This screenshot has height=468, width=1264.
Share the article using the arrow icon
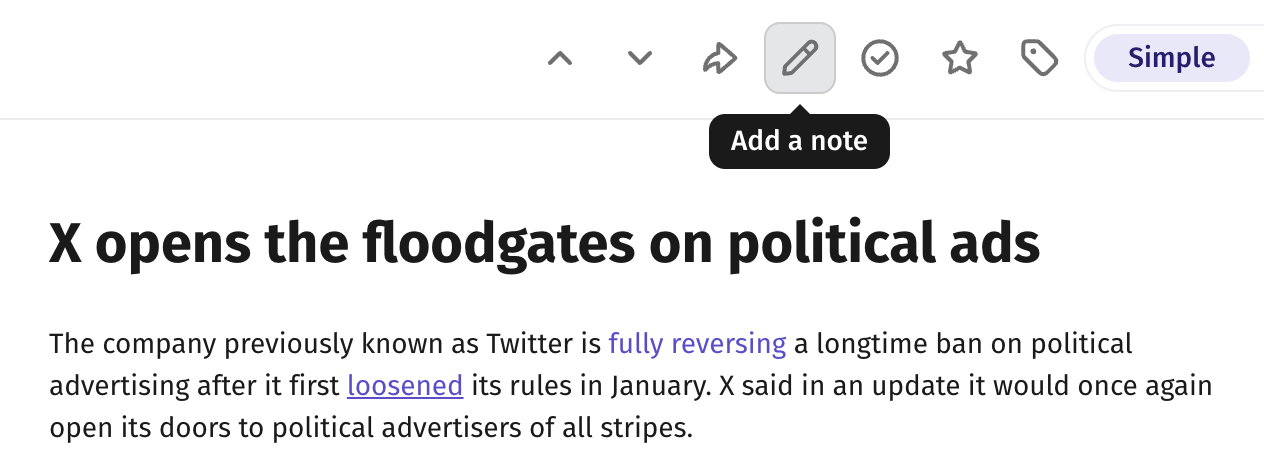[x=720, y=58]
